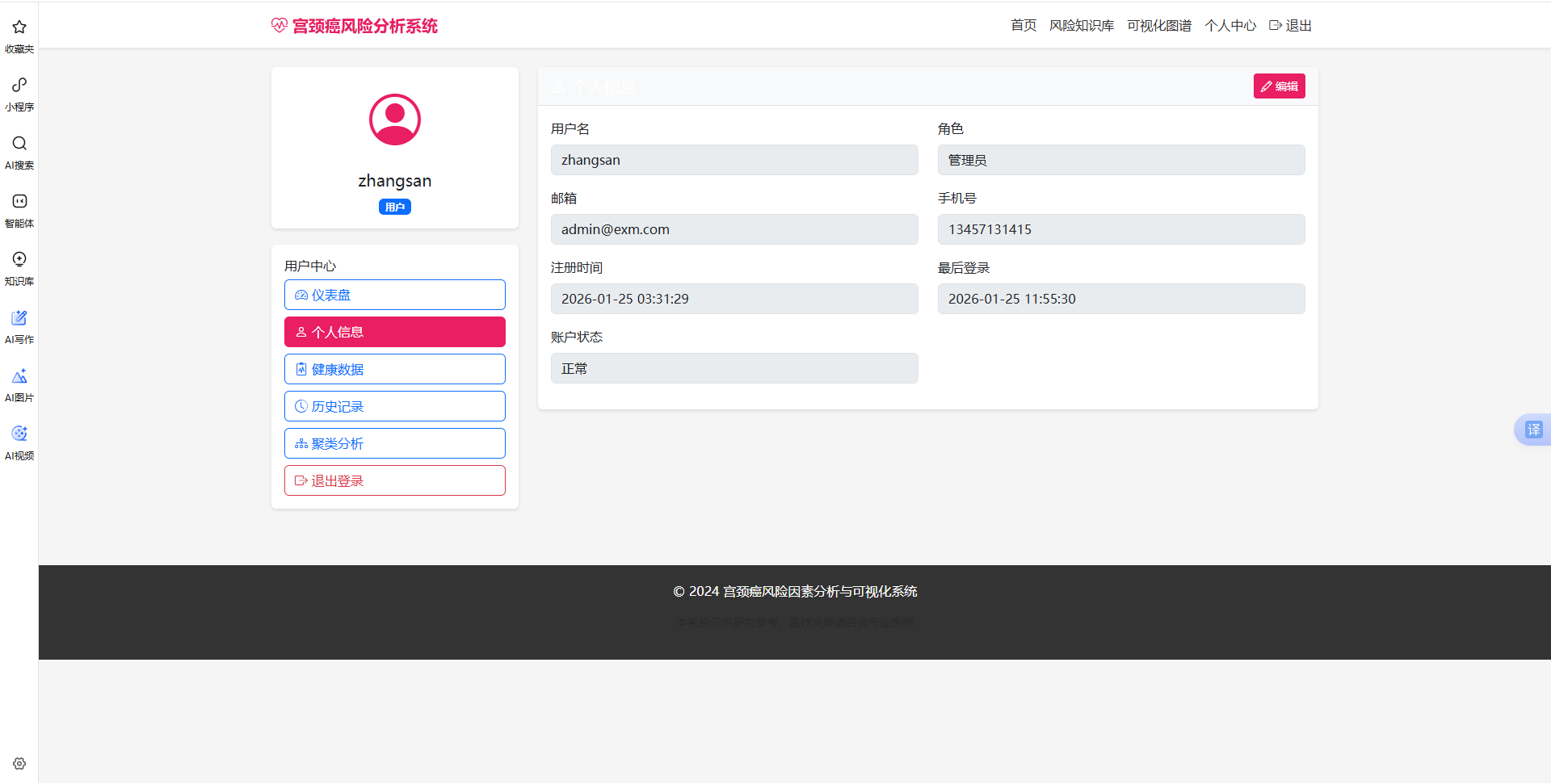
Task: Click the 账户状态 field showing 正常
Action: tap(734, 368)
